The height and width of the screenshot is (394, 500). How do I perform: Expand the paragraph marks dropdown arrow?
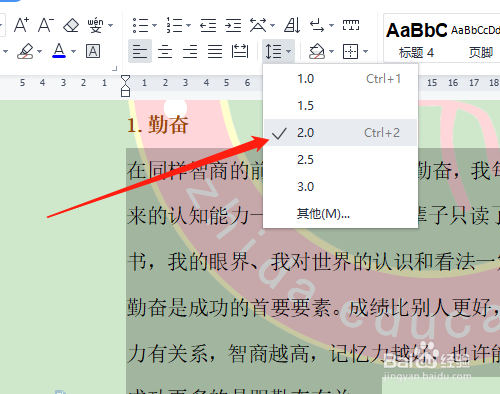coord(331,25)
